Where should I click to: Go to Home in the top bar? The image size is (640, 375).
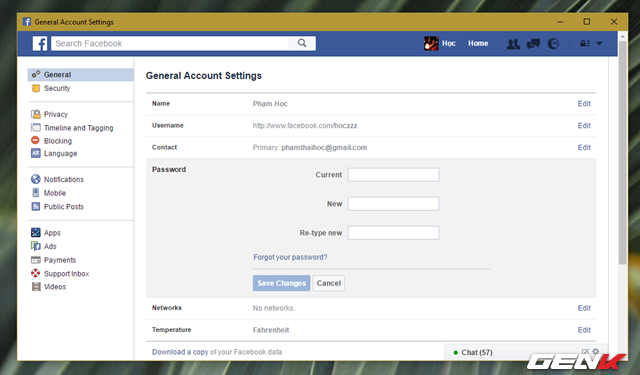(478, 43)
